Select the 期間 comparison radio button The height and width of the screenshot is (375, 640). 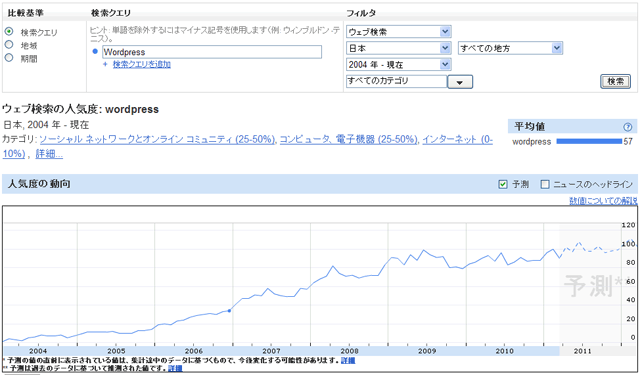pyautogui.click(x=9, y=58)
